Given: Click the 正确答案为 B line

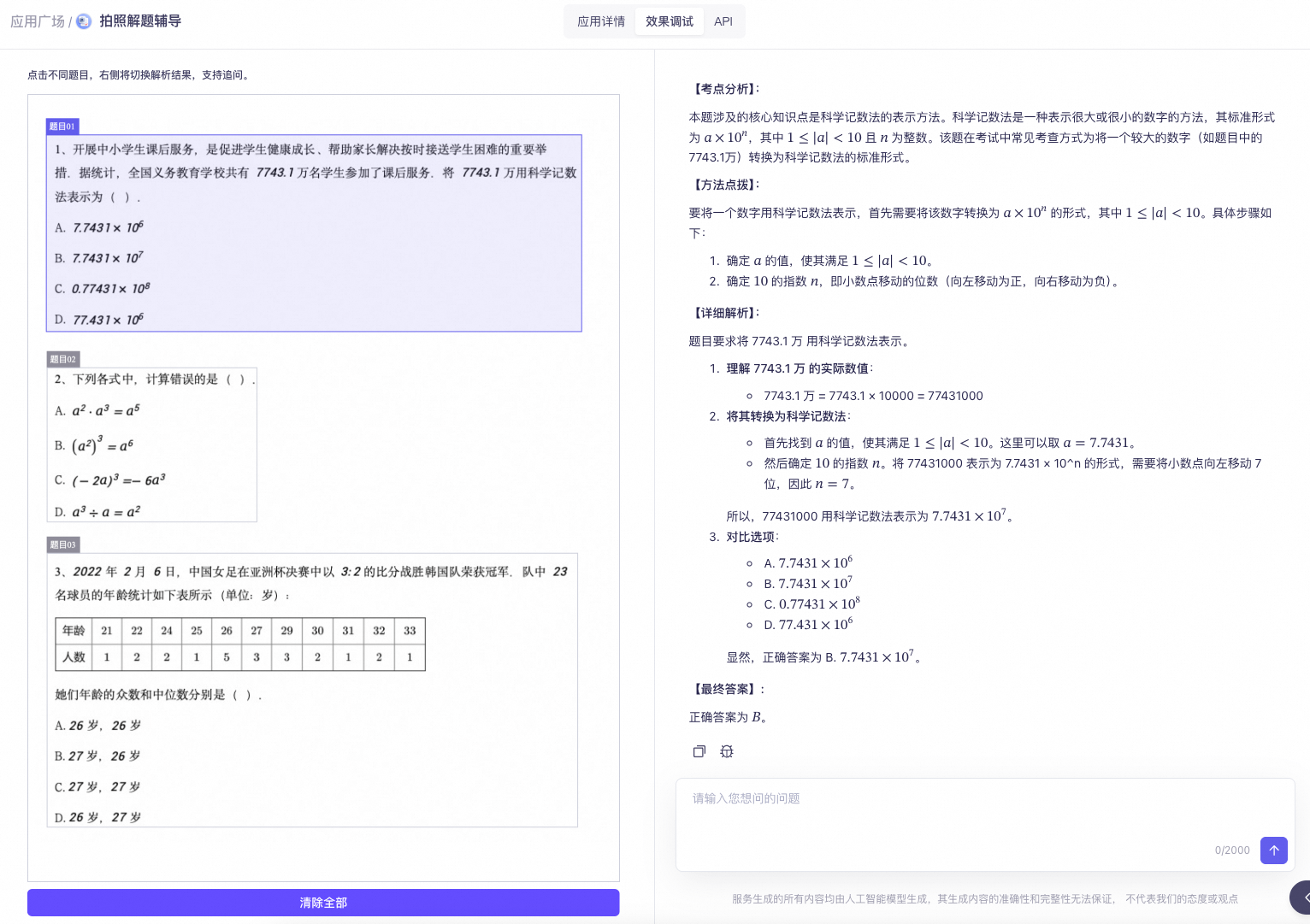Looking at the screenshot, I should (x=728, y=717).
